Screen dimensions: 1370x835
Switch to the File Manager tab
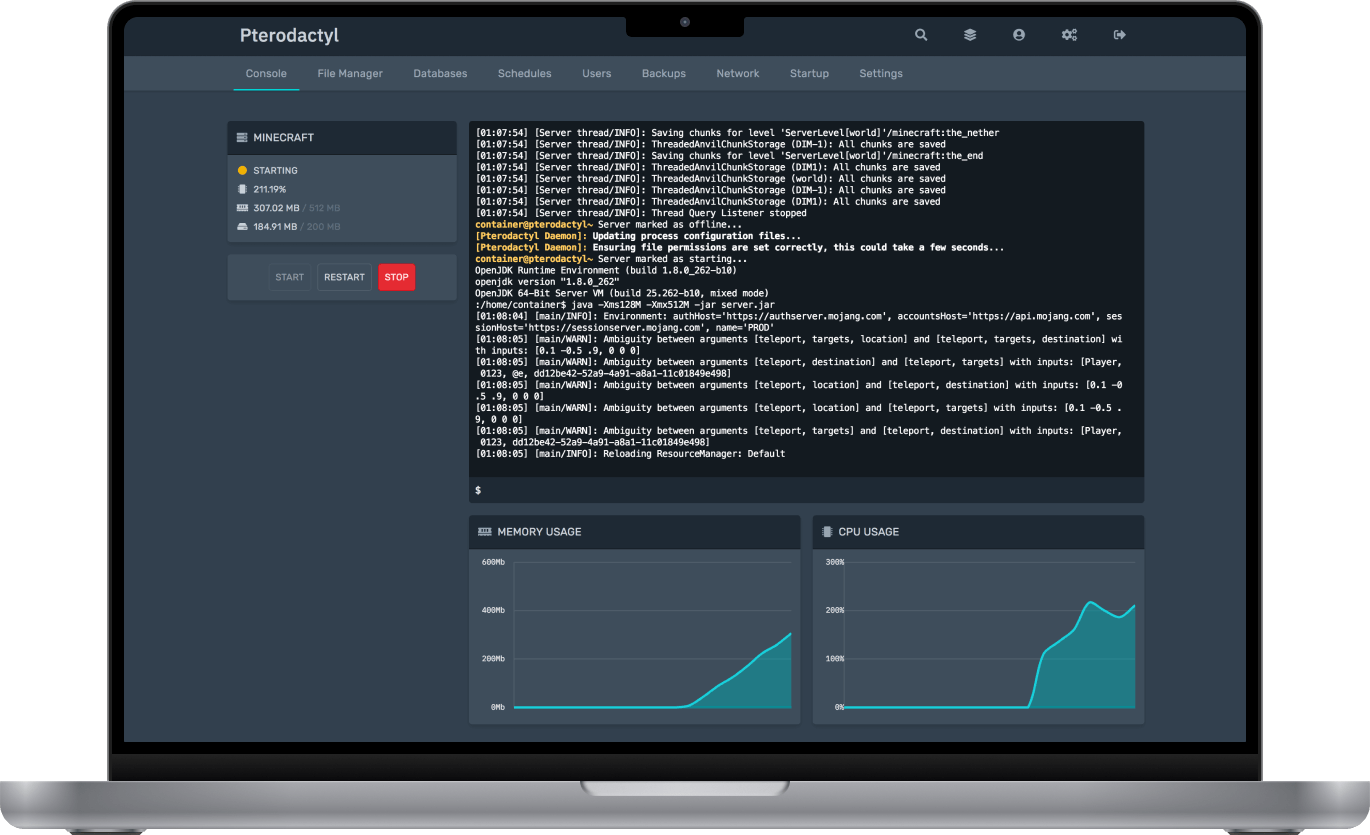click(349, 73)
